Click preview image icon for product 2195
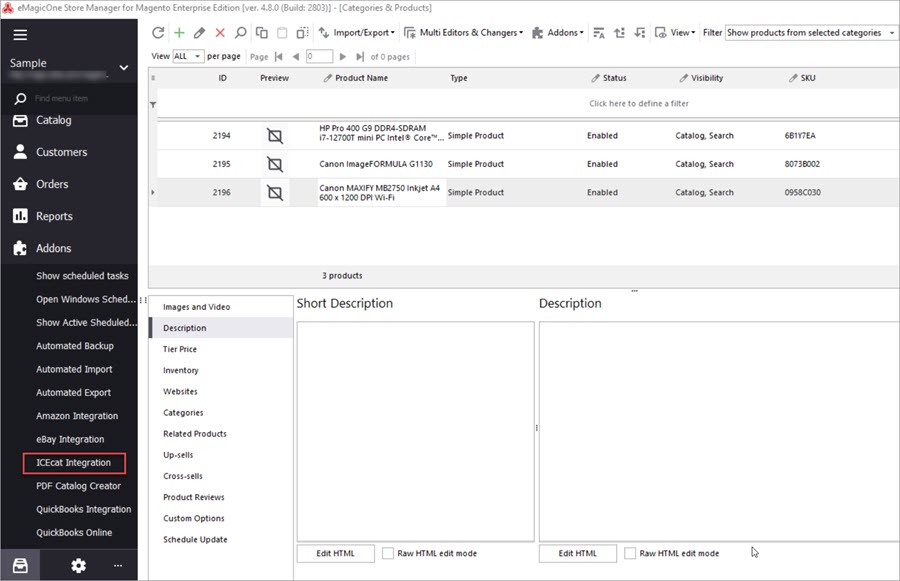The width and height of the screenshot is (900, 581). 275,164
